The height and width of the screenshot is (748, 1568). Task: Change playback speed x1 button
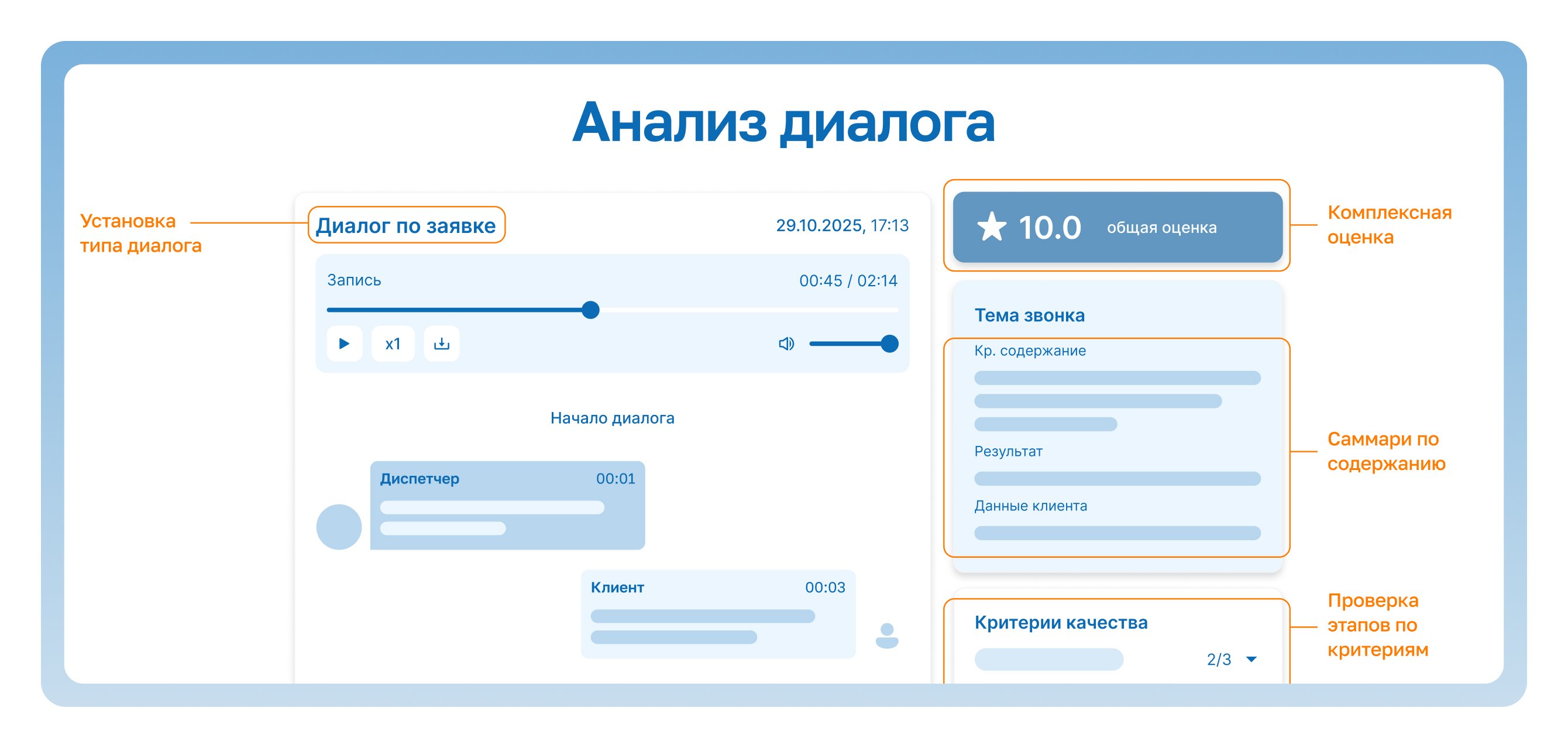point(393,344)
